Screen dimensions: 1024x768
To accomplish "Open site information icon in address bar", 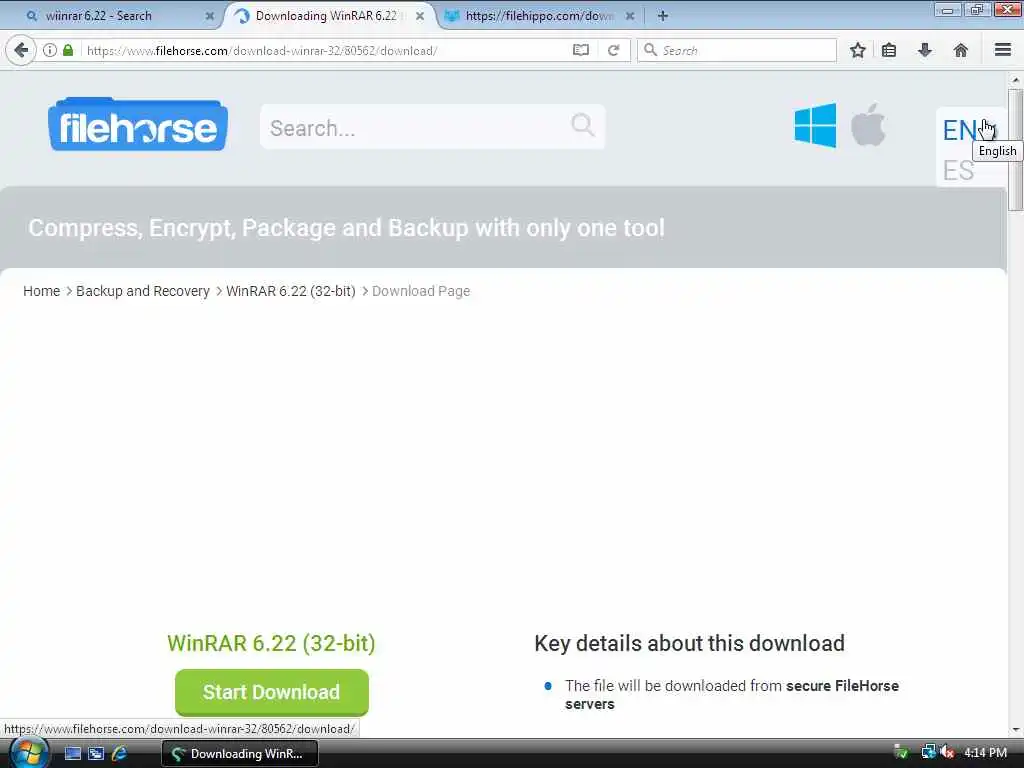I will pyautogui.click(x=50, y=50).
